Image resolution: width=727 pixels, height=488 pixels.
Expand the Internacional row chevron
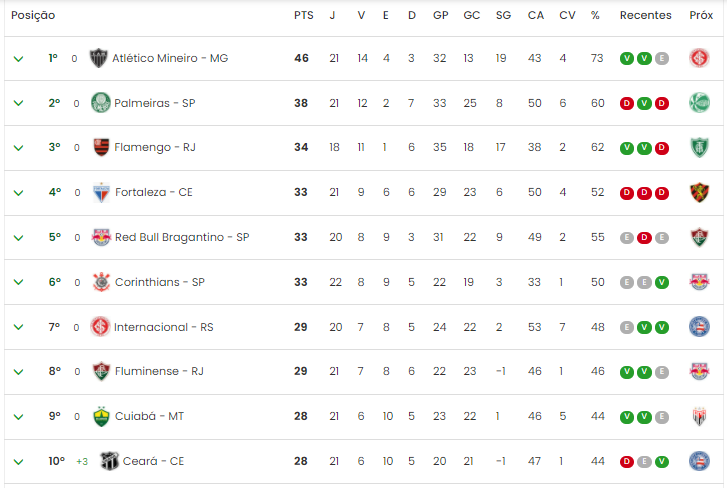[x=19, y=327]
